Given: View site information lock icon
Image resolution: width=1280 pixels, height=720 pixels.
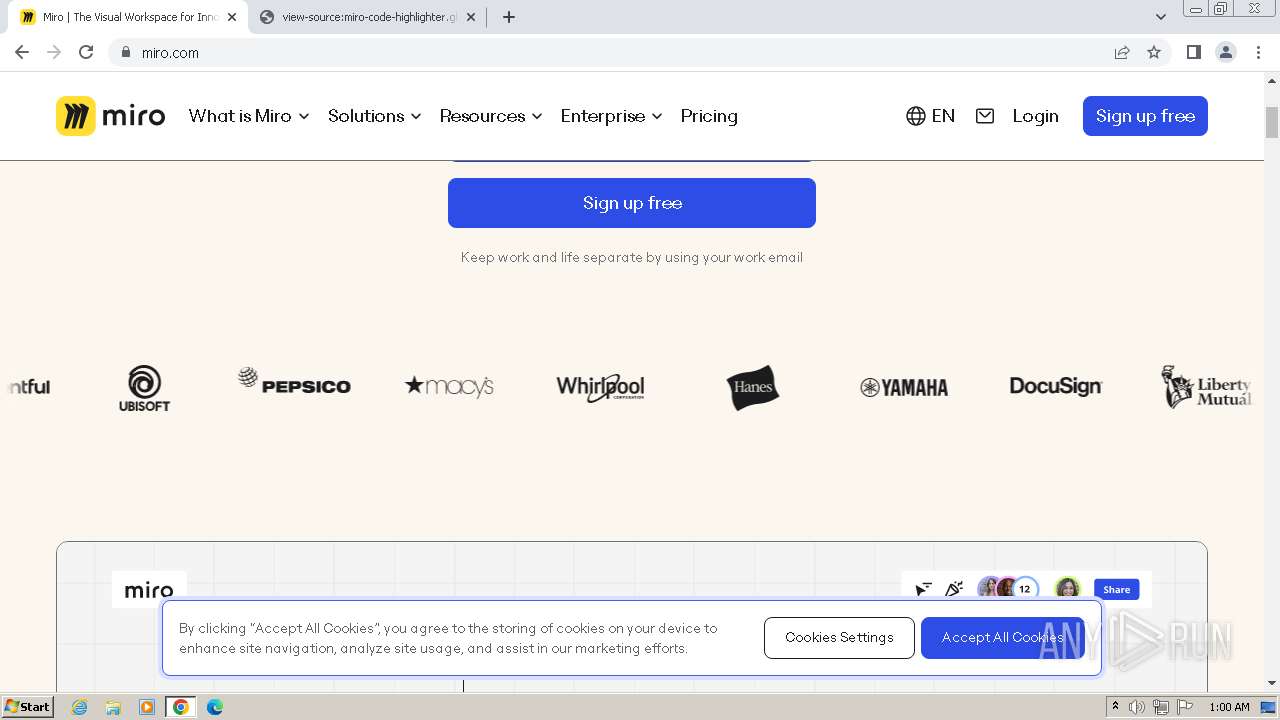Looking at the screenshot, I should (x=125, y=52).
